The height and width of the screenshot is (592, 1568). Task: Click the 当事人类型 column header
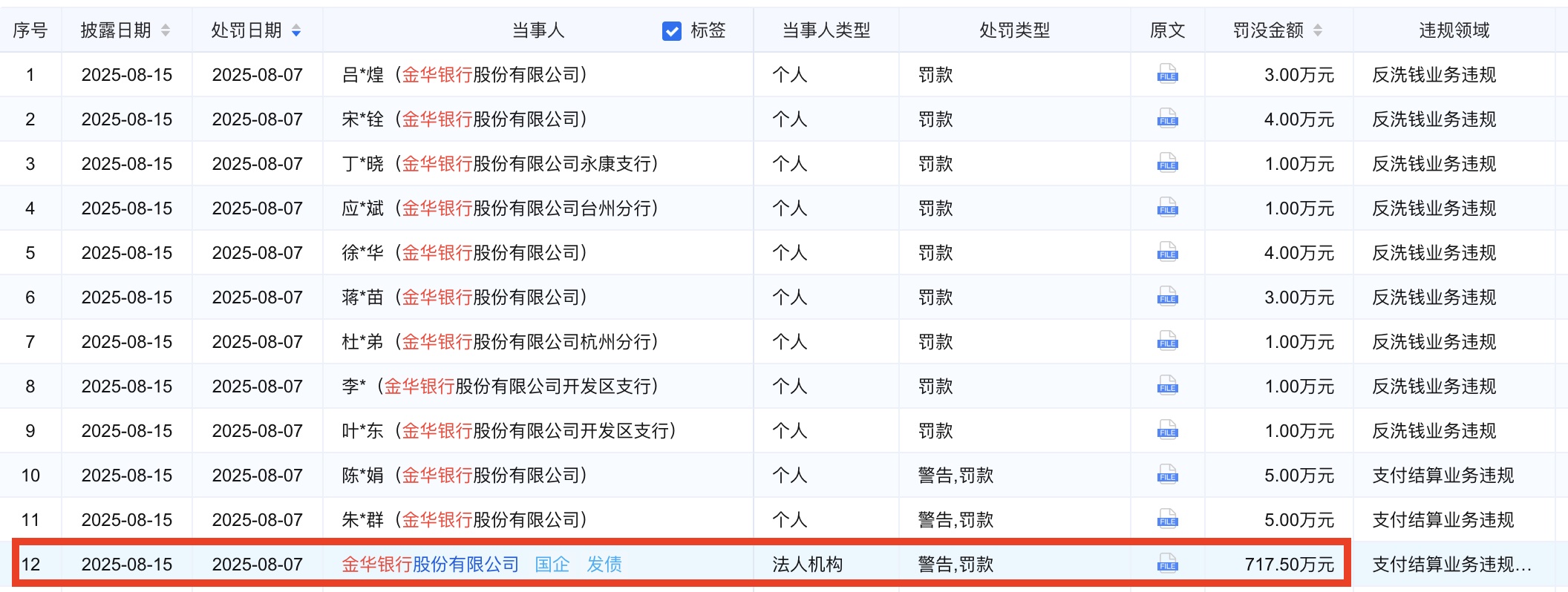point(826,30)
